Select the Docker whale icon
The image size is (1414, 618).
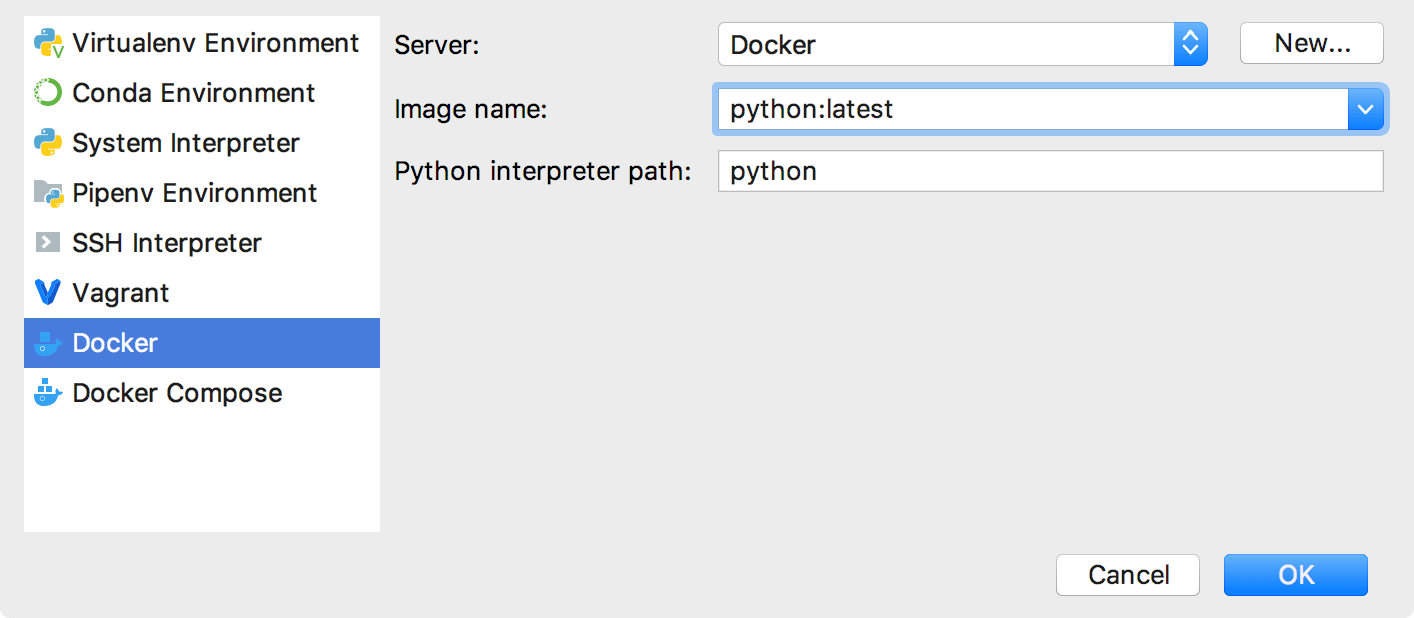(48, 342)
